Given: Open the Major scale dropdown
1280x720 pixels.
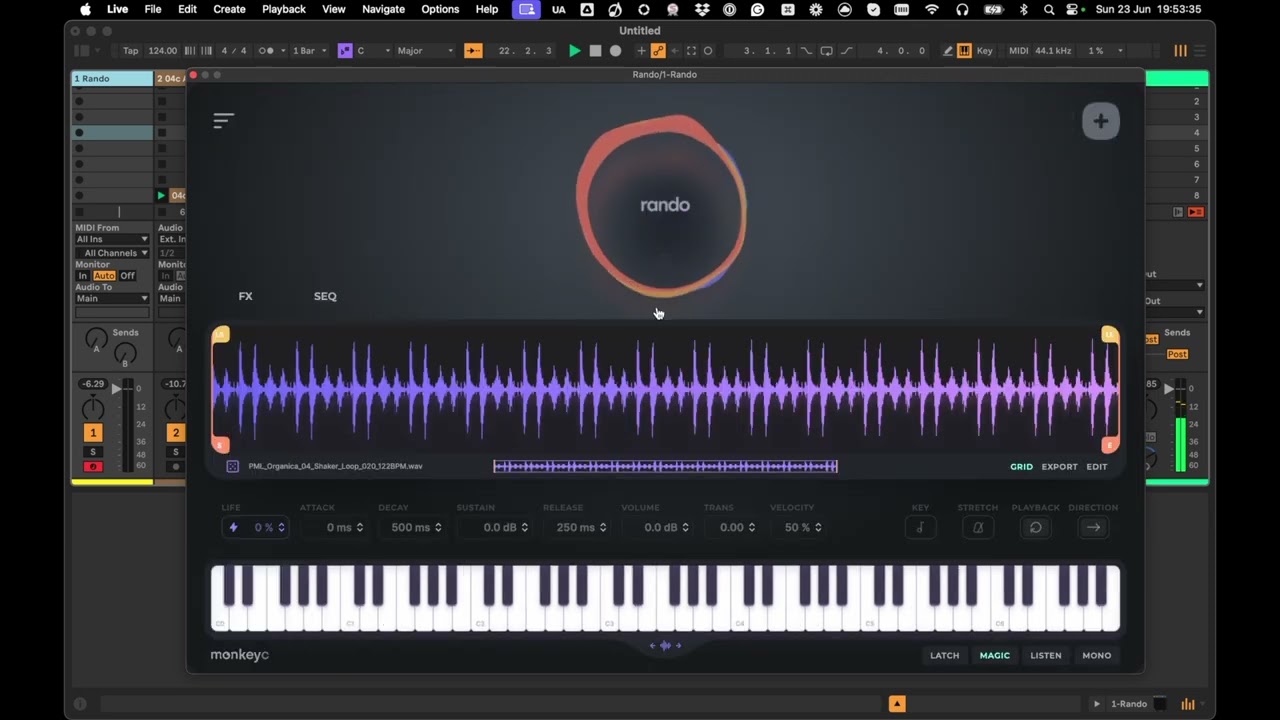Looking at the screenshot, I should pos(425,51).
